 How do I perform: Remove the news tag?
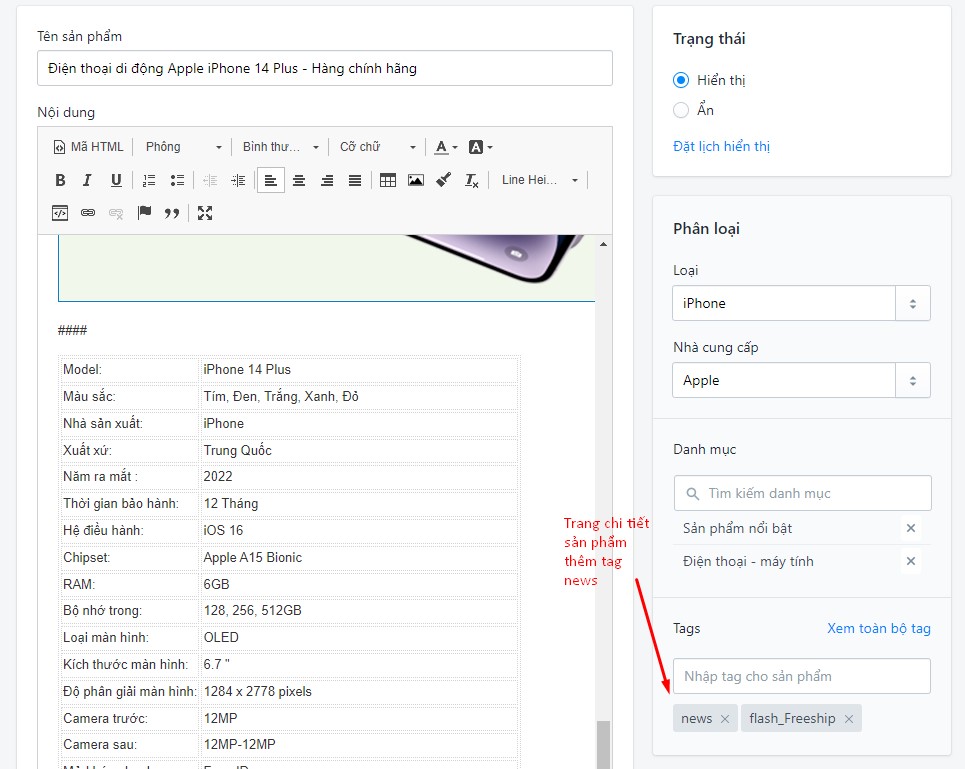coord(725,719)
